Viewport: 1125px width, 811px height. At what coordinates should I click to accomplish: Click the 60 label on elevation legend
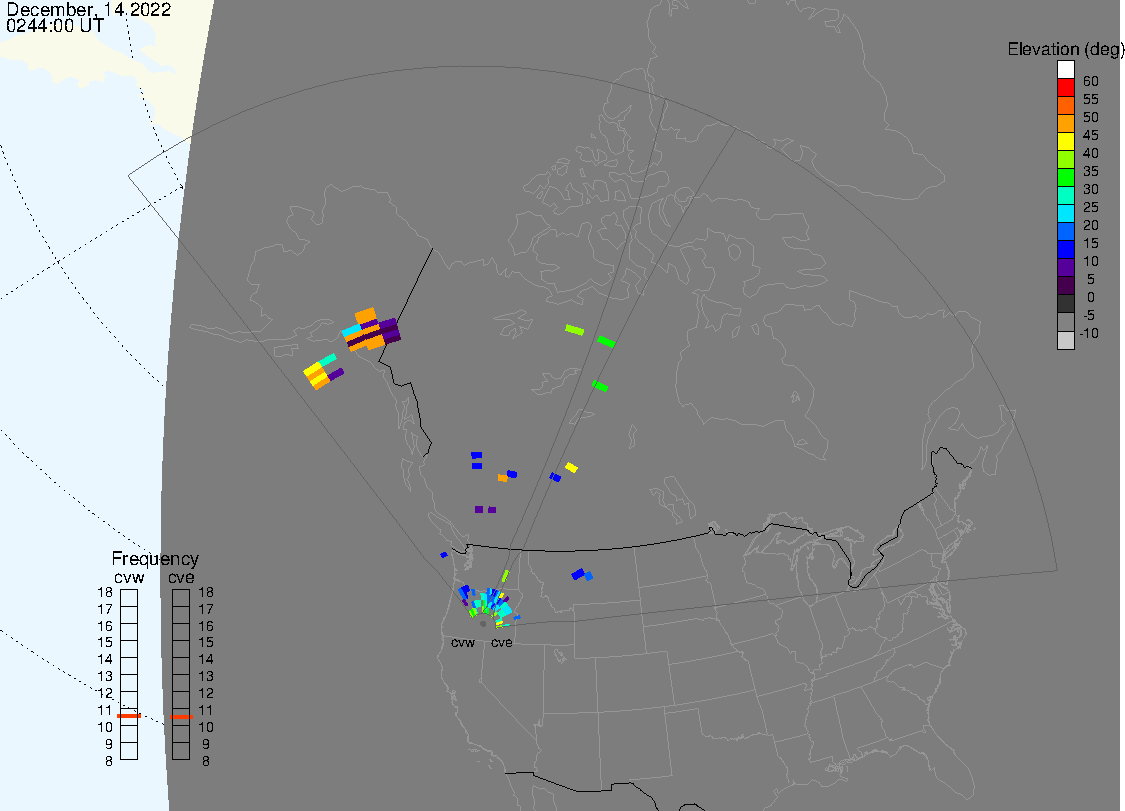tap(1091, 81)
